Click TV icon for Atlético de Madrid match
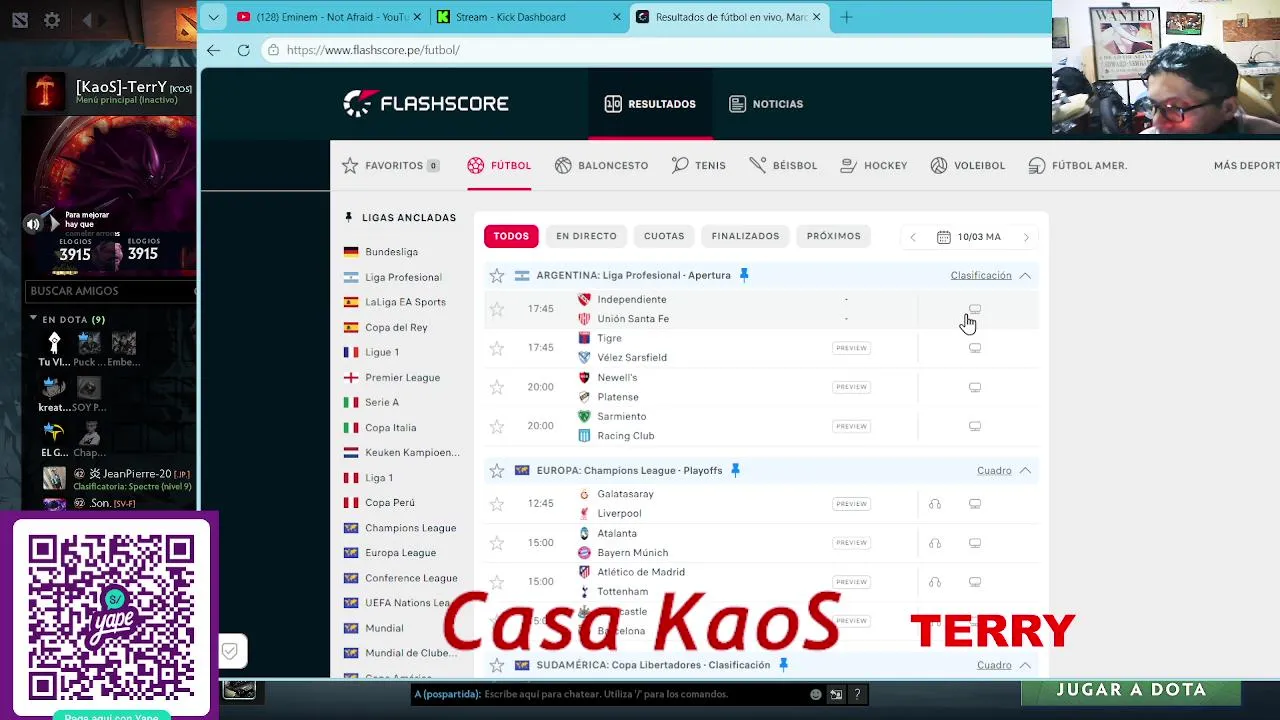1280x720 pixels. [975, 582]
